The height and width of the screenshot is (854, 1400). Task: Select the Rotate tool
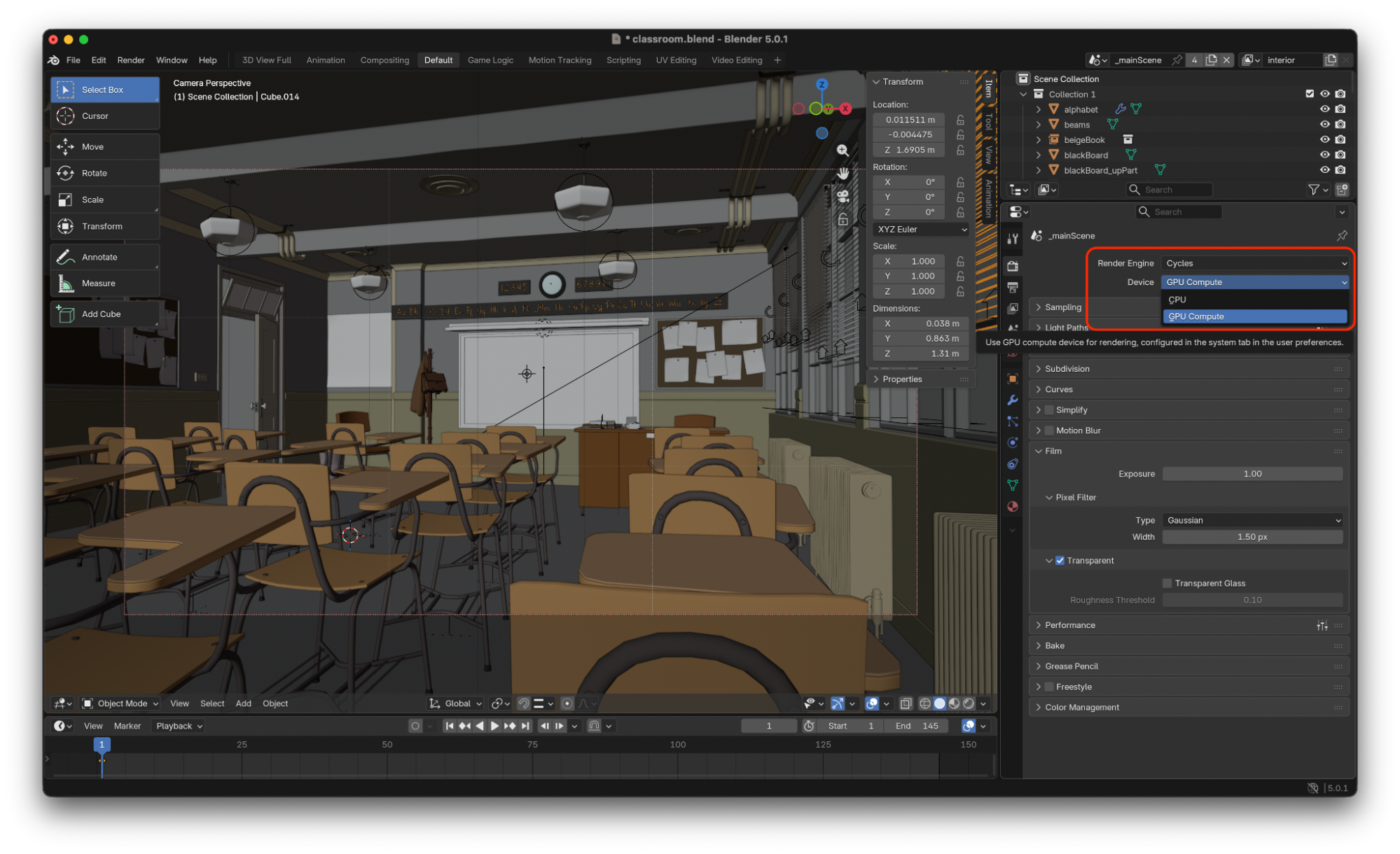click(x=94, y=173)
